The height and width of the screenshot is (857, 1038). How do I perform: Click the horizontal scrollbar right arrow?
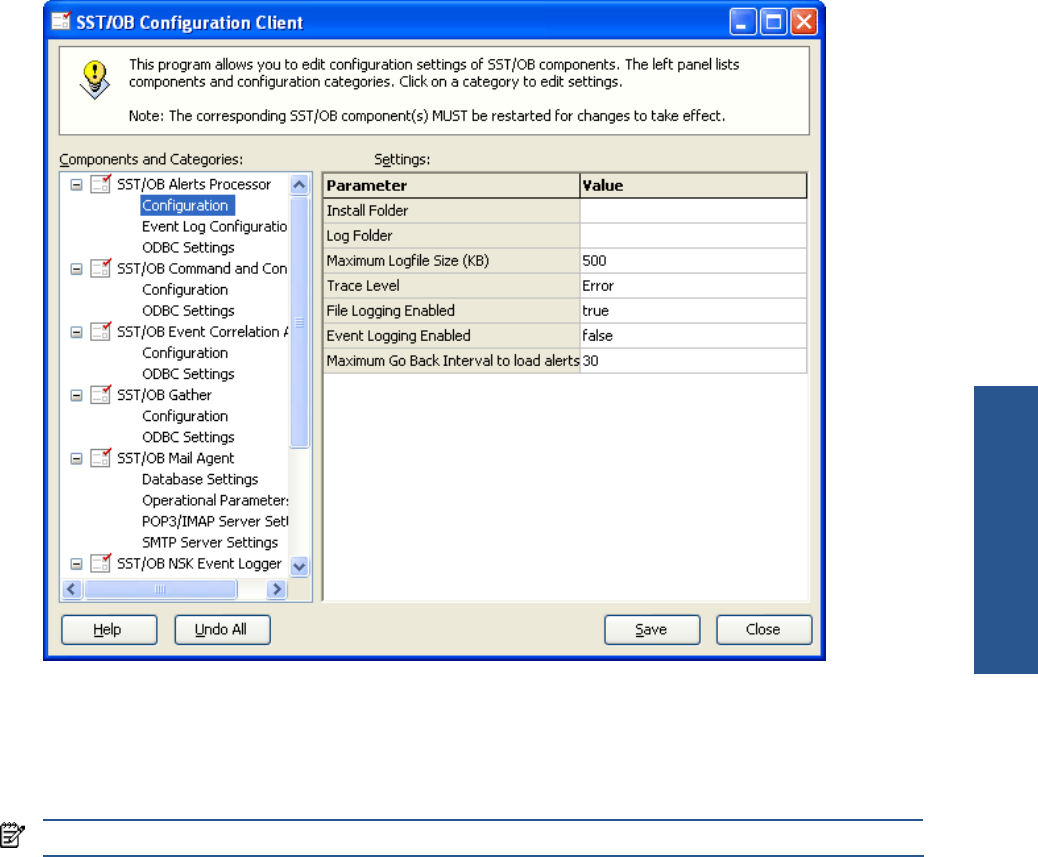tap(277, 590)
